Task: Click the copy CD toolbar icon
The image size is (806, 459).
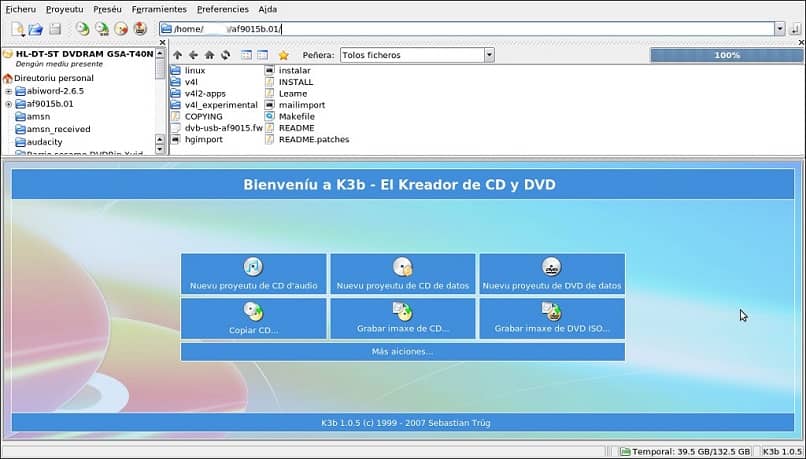Action: [x=82, y=29]
